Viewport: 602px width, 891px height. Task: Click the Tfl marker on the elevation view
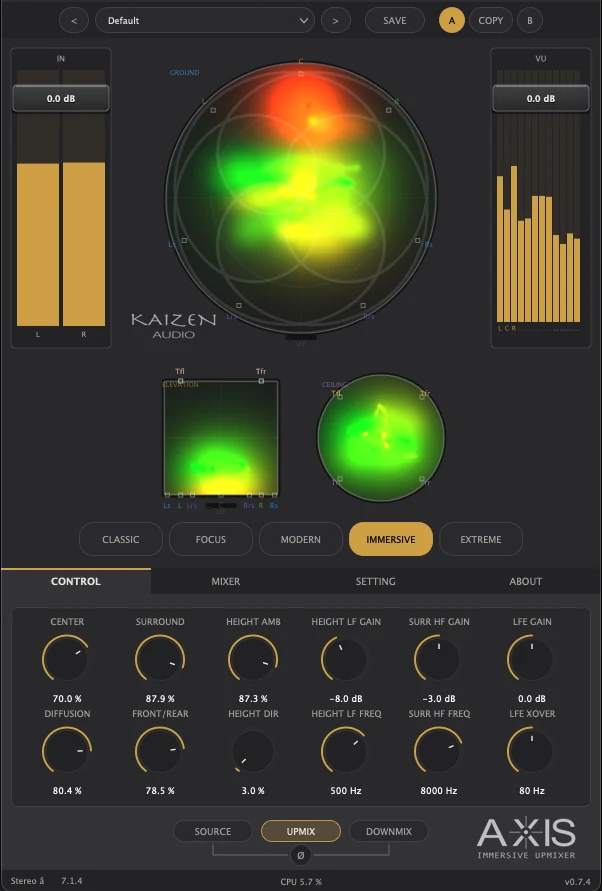pos(180,381)
